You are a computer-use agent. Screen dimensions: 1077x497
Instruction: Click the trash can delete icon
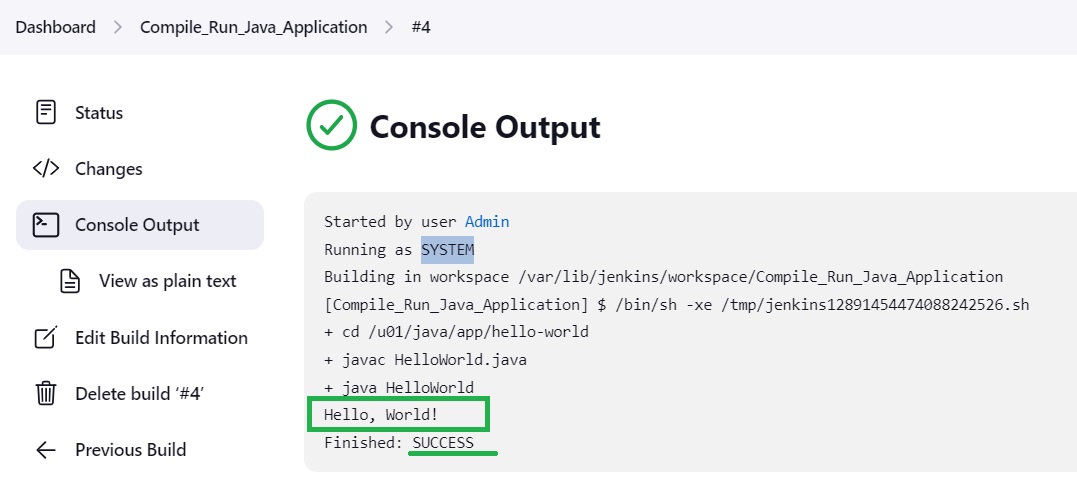click(45, 393)
